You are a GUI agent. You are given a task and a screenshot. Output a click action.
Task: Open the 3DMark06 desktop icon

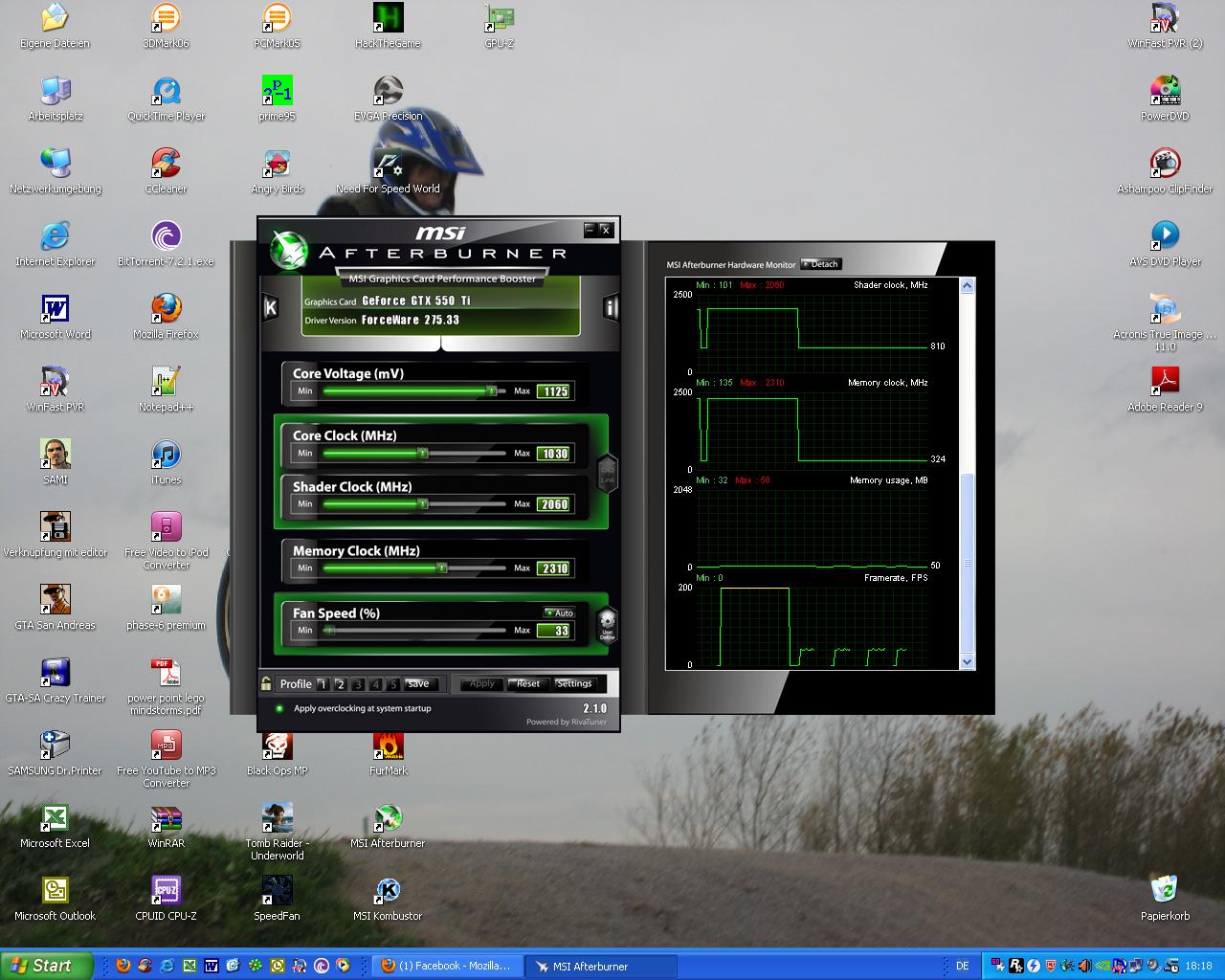point(166,26)
